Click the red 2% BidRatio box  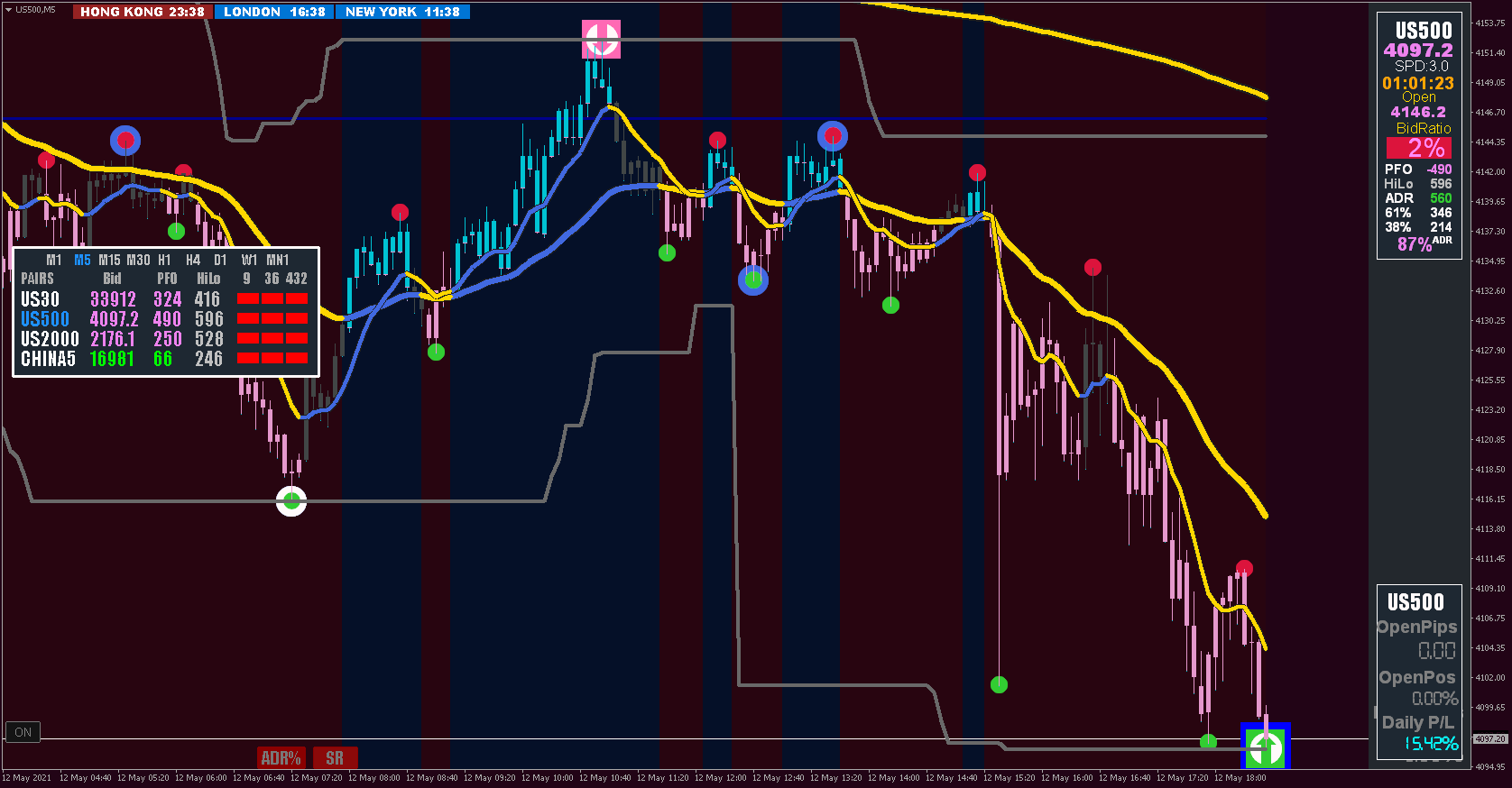pos(1419,148)
